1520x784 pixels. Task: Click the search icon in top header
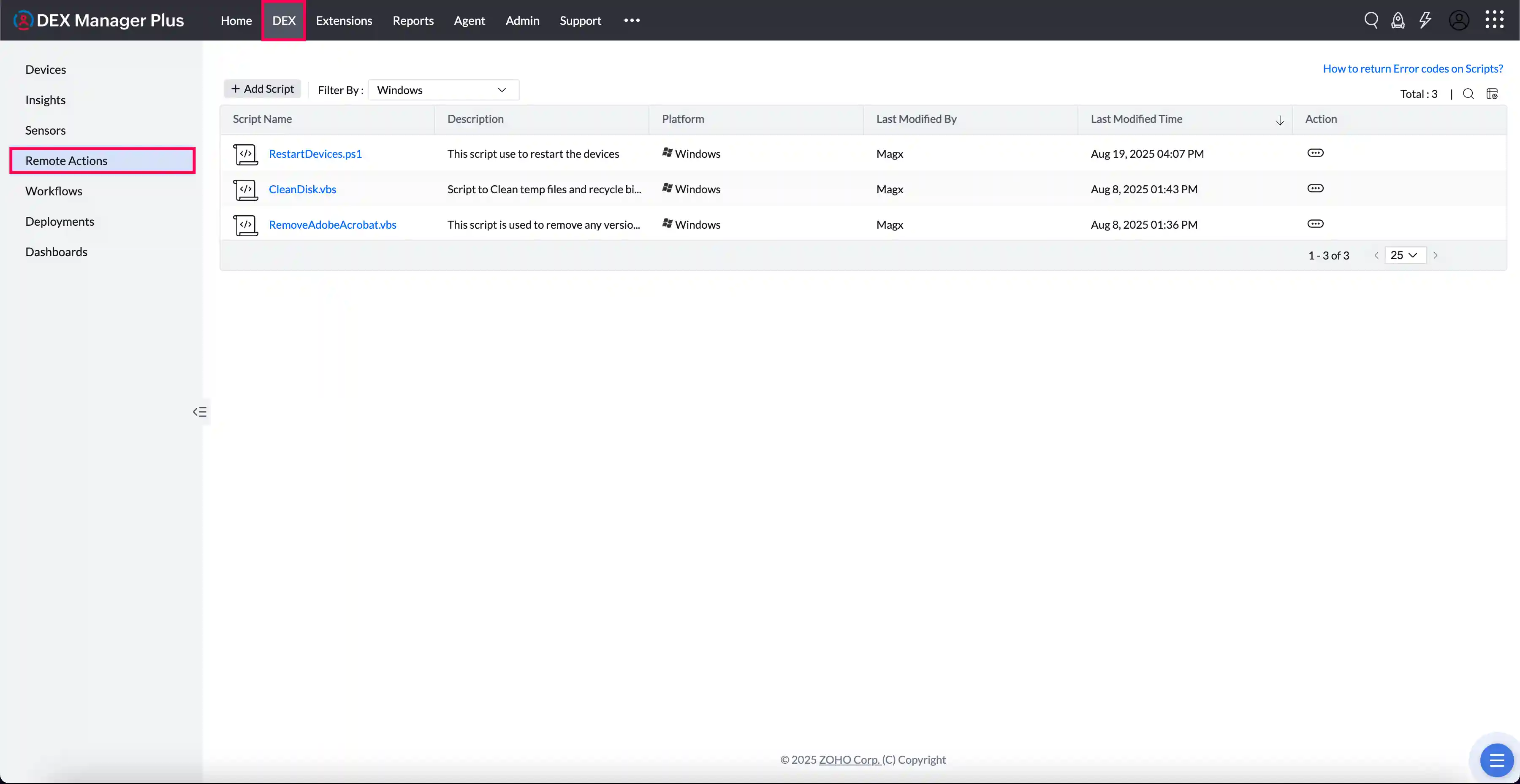click(1371, 20)
